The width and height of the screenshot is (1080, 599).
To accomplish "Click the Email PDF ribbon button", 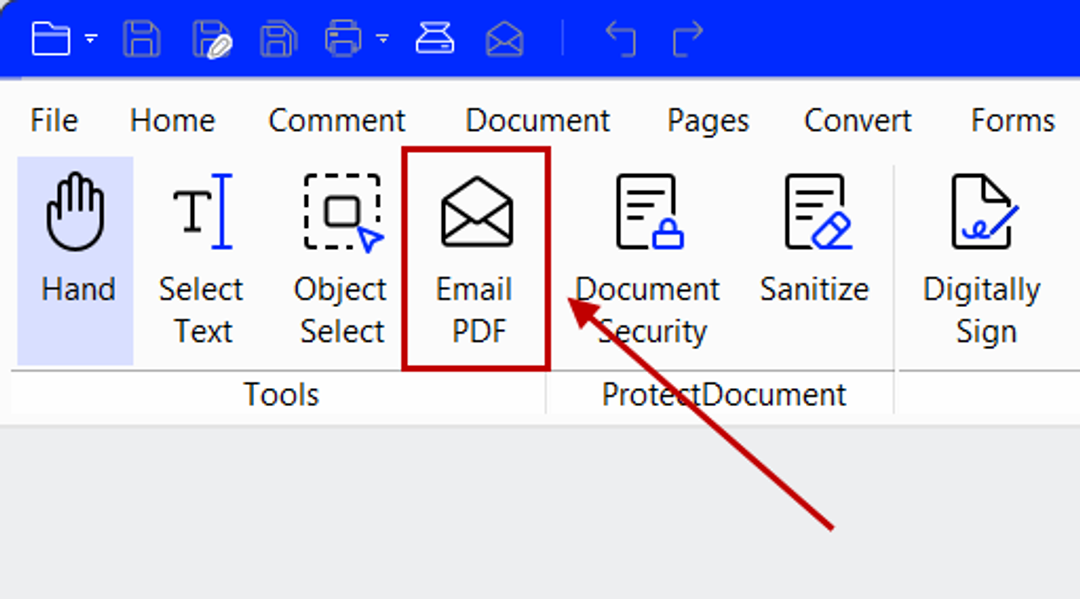I will tap(476, 259).
